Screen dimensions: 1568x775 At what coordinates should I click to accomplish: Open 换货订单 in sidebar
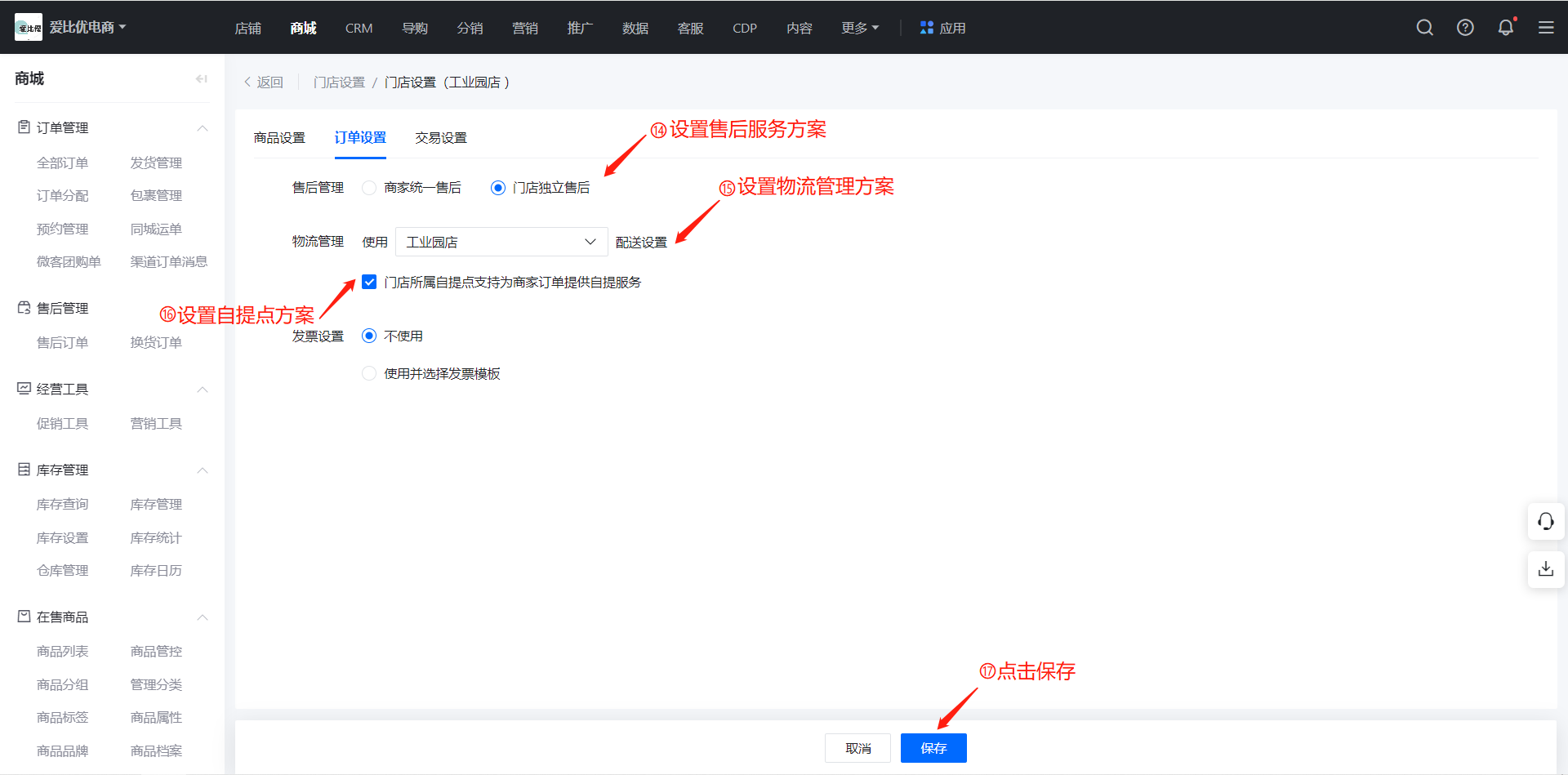pyautogui.click(x=156, y=343)
